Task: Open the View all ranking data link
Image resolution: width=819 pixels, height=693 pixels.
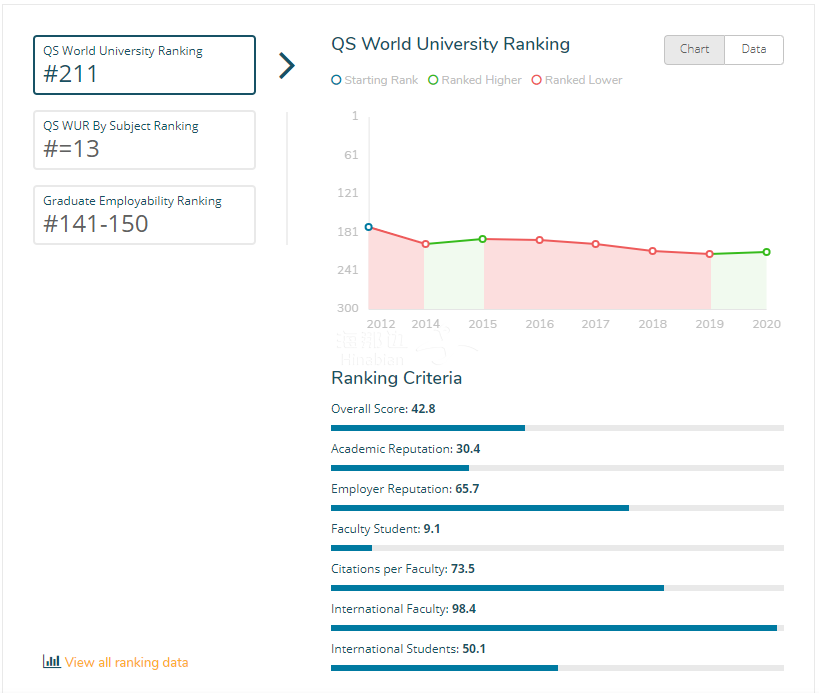Action: tap(126, 662)
